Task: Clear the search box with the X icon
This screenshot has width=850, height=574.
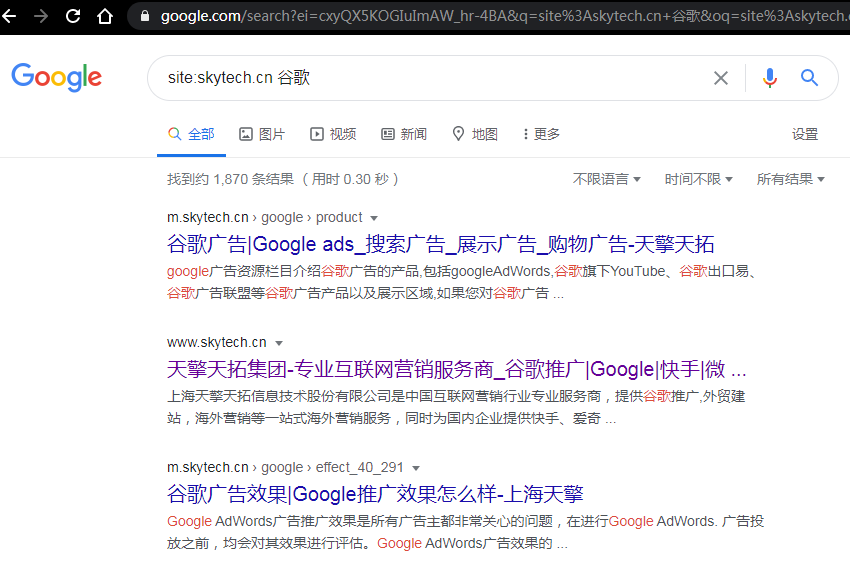Action: (720, 78)
